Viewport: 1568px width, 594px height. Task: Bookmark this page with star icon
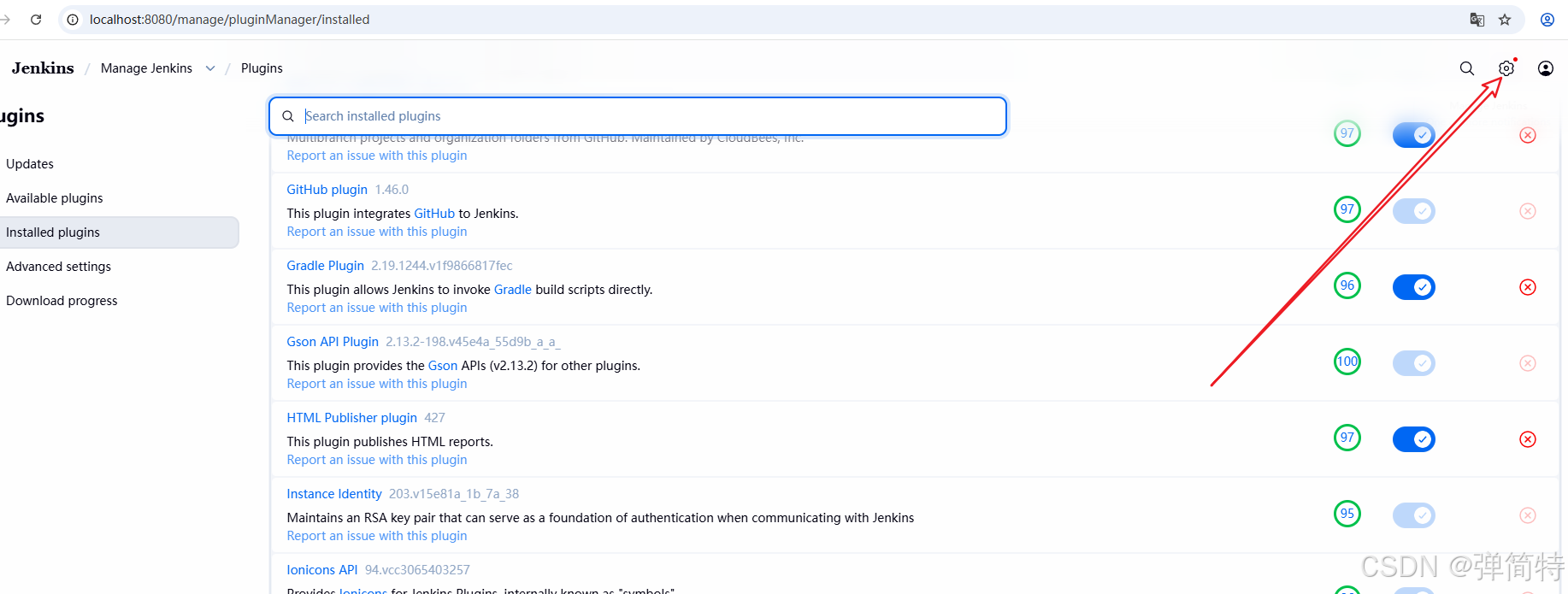click(1505, 20)
